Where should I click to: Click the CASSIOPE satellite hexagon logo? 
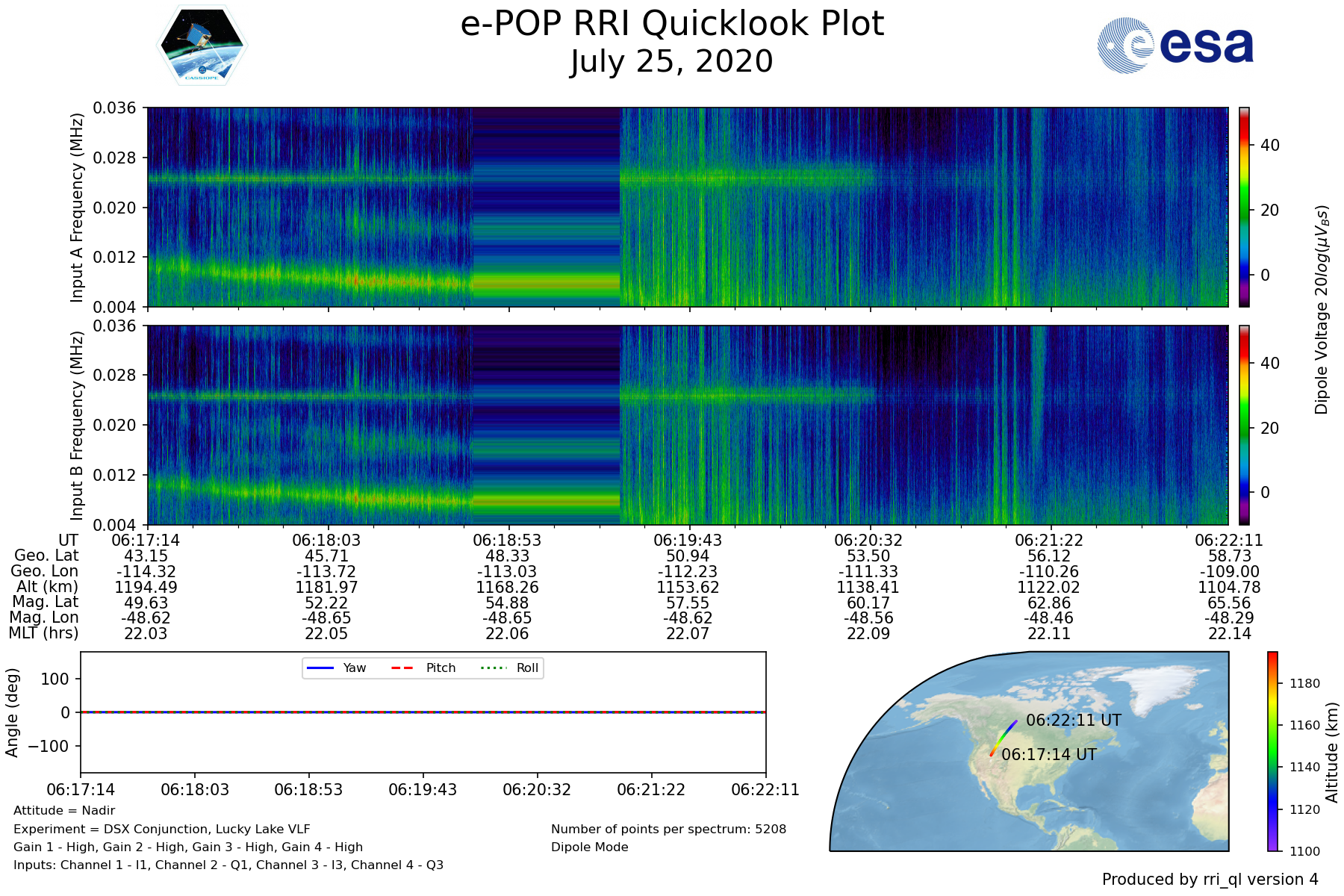click(x=202, y=45)
